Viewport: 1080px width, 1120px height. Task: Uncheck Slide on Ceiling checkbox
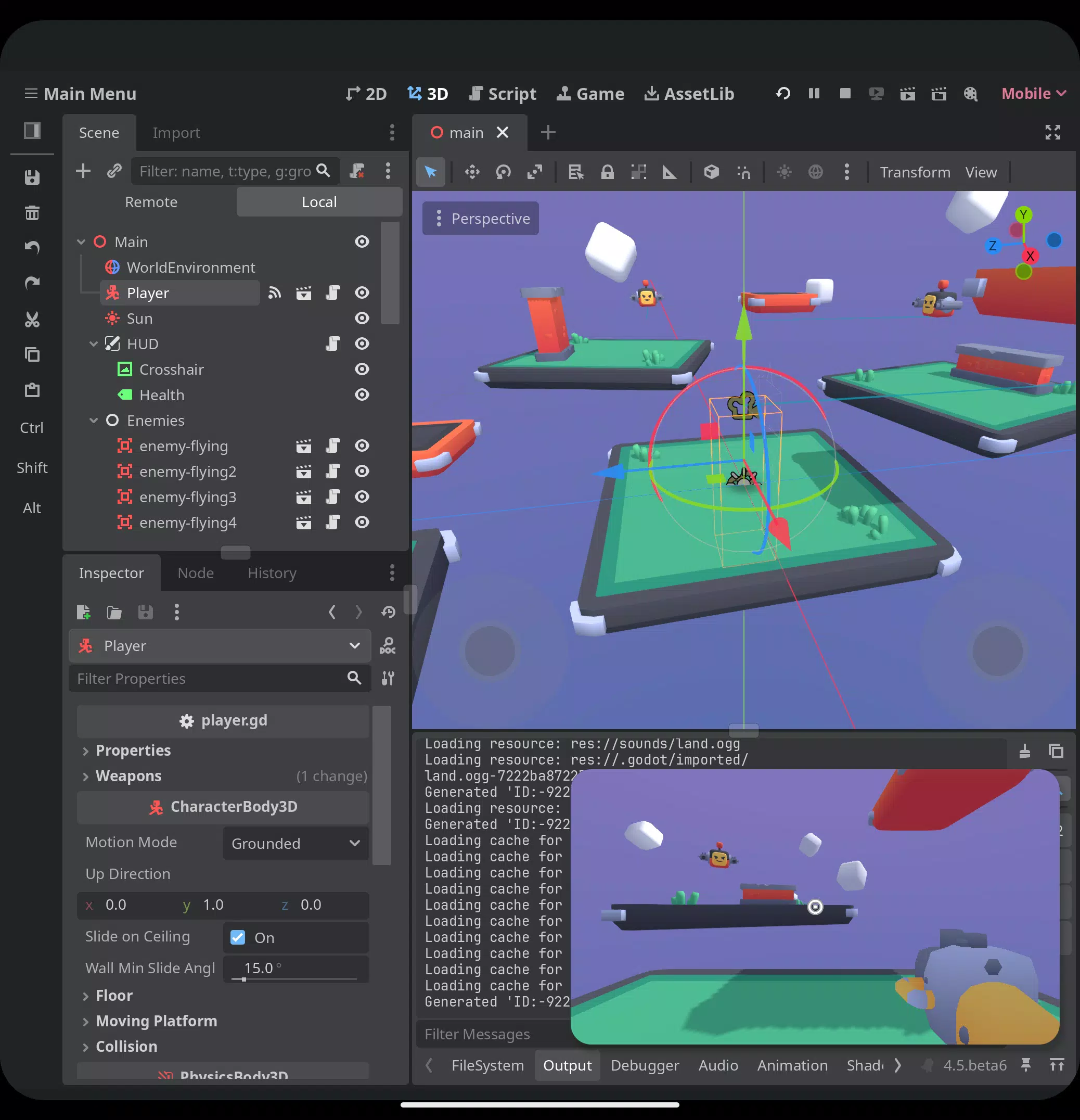click(x=238, y=938)
